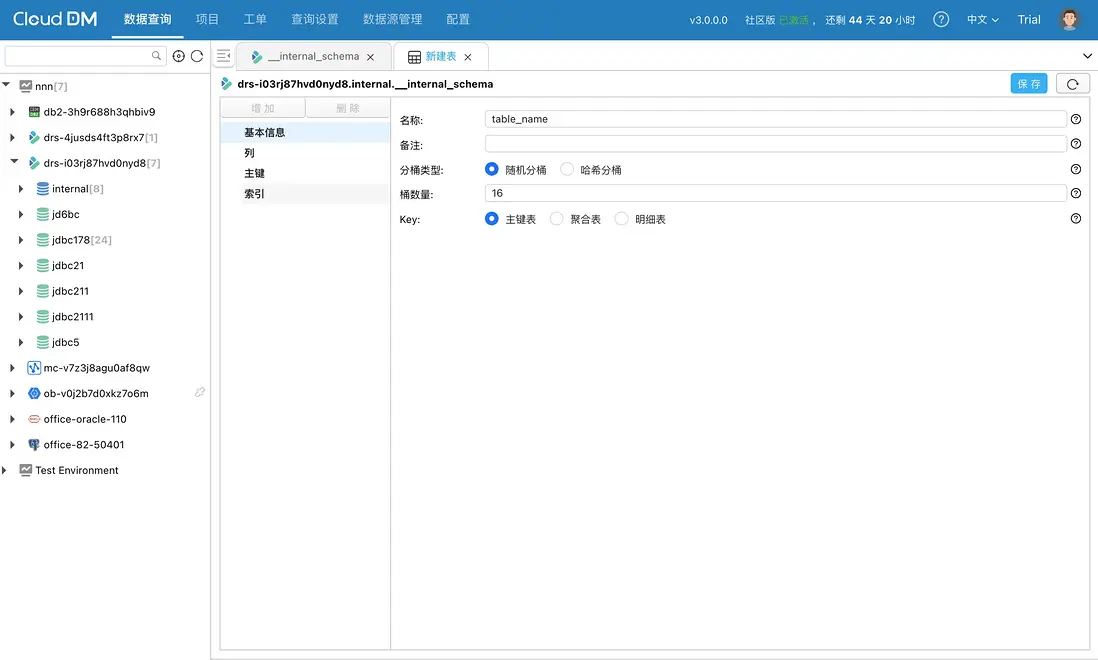
Task: Select the 明细表 radio button
Action: click(x=621, y=219)
